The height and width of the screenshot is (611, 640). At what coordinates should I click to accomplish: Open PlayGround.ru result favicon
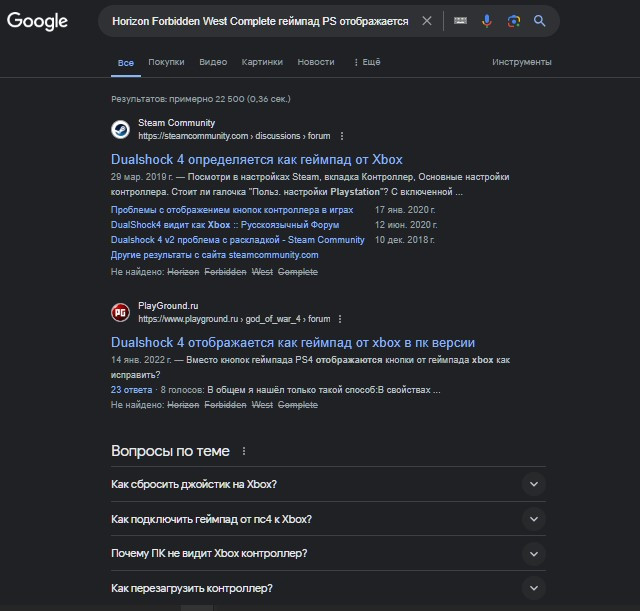pyautogui.click(x=120, y=313)
